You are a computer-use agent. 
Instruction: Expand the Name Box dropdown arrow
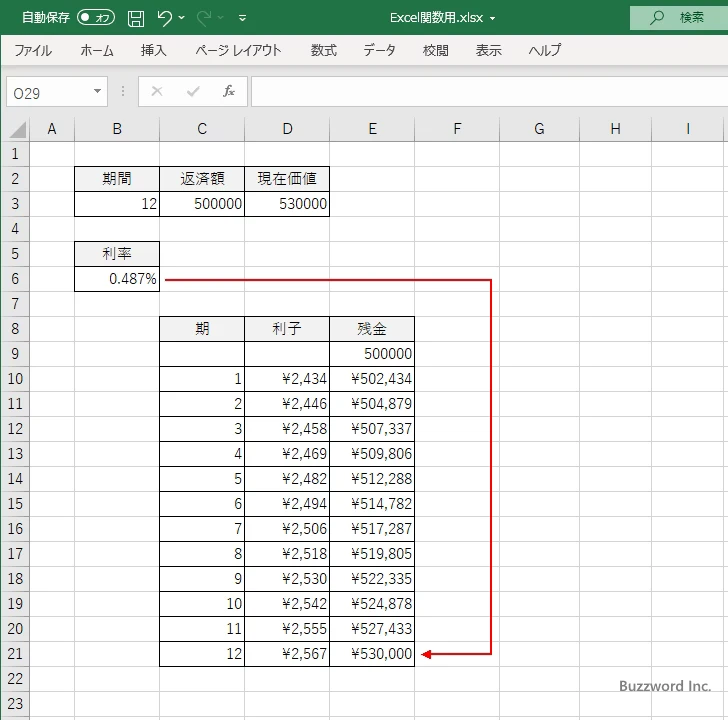click(x=98, y=91)
